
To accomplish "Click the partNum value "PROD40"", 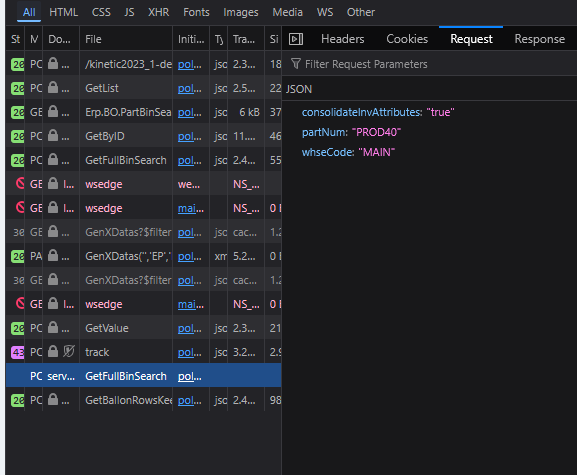I will (x=376, y=132).
